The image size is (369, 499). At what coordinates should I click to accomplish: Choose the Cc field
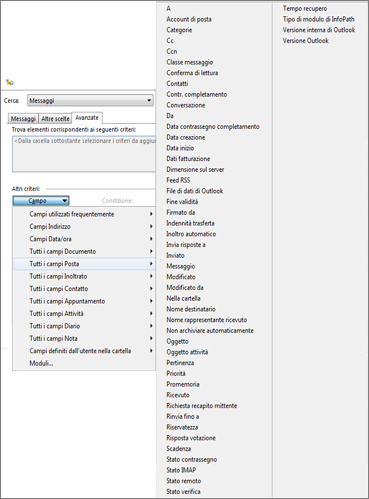[x=170, y=41]
